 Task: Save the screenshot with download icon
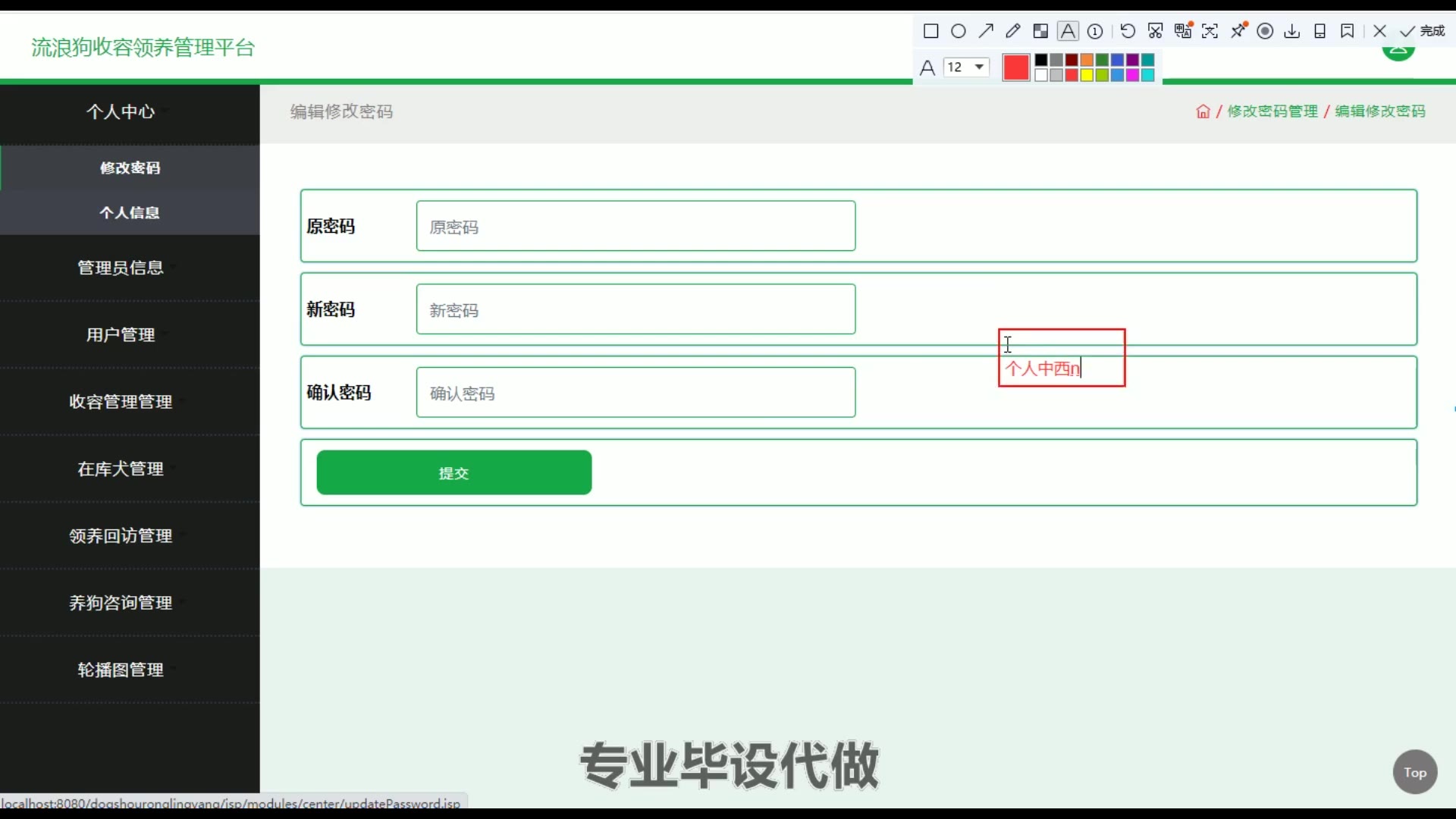click(1292, 31)
